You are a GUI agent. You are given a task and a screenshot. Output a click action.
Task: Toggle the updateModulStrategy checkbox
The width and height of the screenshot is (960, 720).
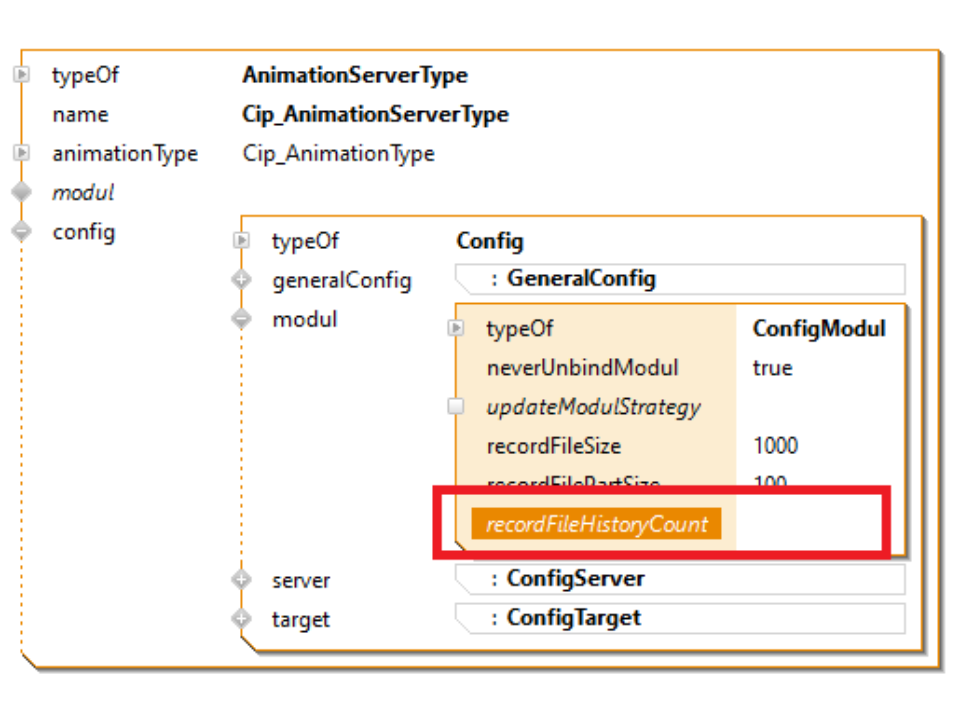(456, 407)
